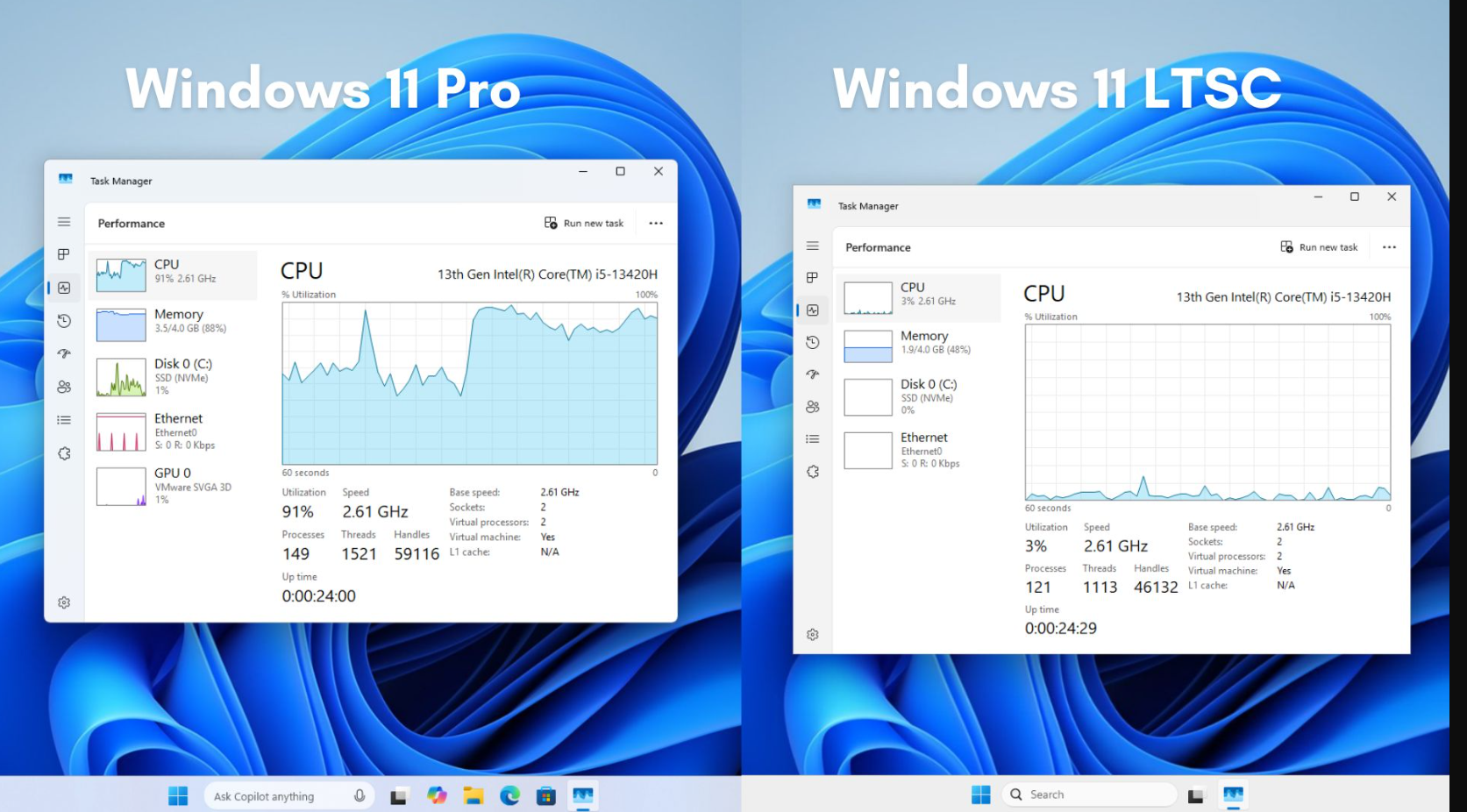This screenshot has width=1467, height=812.
Task: Open Settings gear in LTSC Task Manager
Action: pyautogui.click(x=813, y=634)
